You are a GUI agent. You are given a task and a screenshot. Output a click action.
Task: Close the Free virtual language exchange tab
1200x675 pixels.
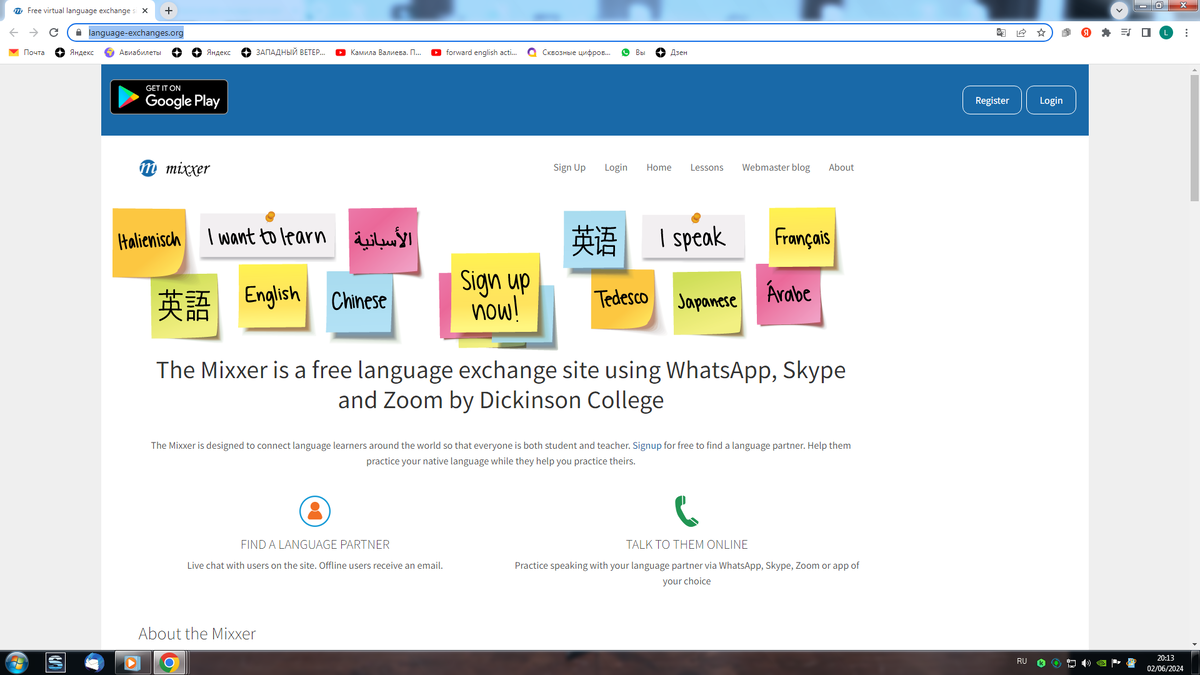pyautogui.click(x=145, y=11)
